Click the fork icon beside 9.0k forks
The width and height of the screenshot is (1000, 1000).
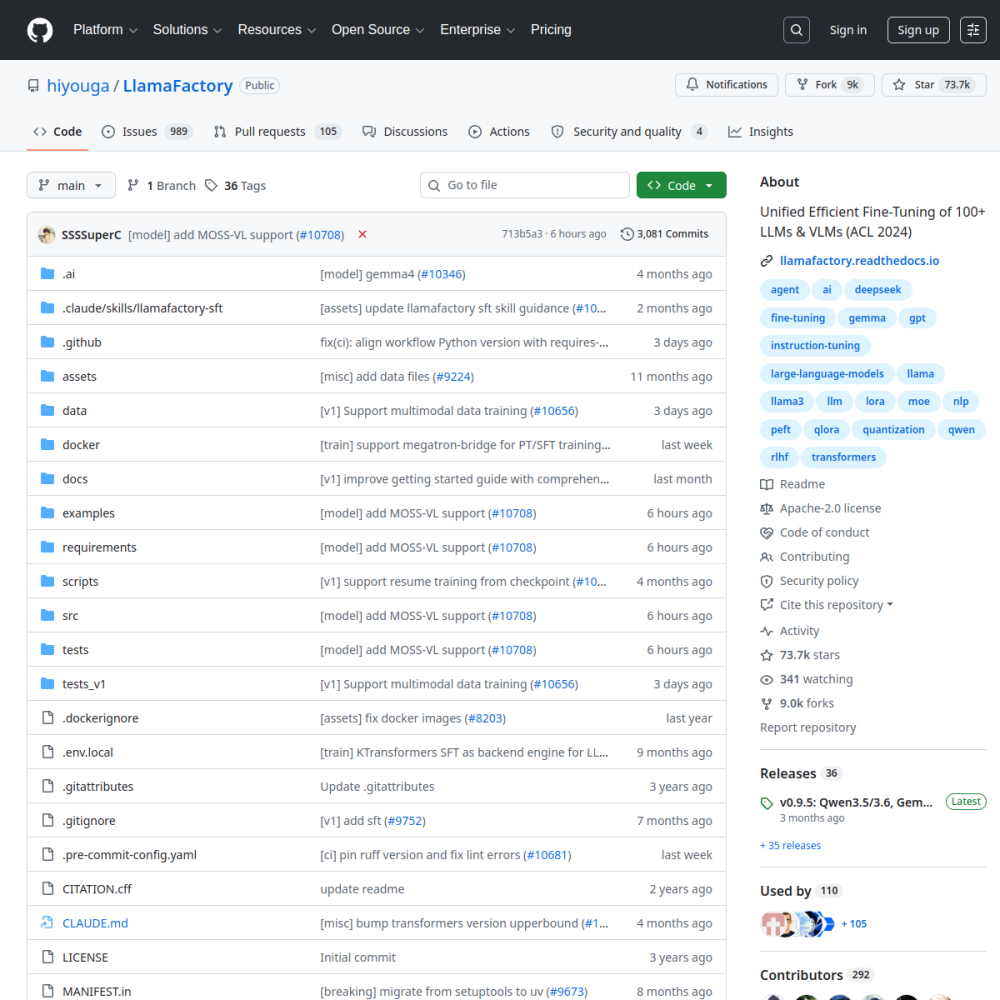pyautogui.click(x=767, y=703)
